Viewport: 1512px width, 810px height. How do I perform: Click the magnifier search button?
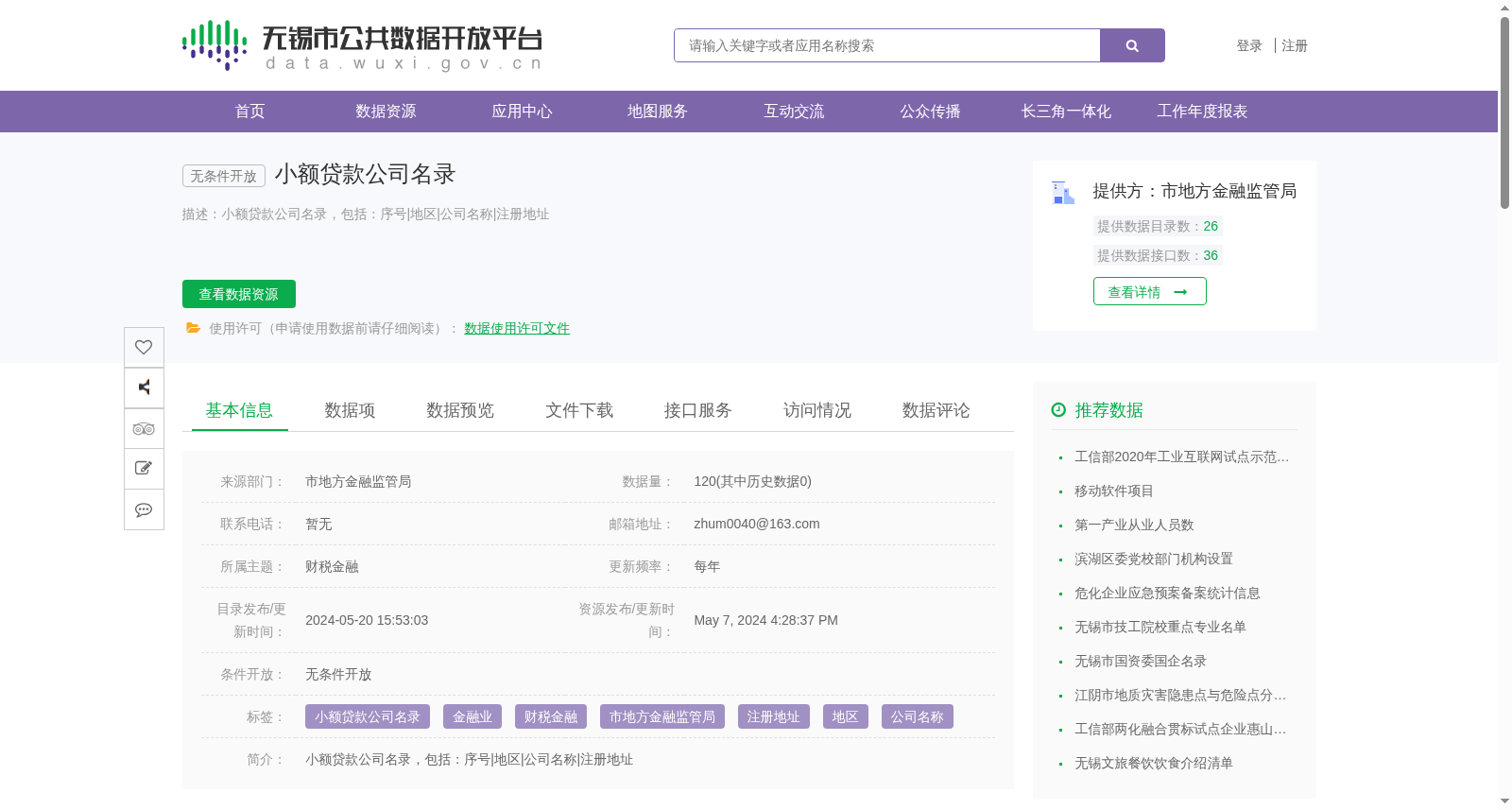[1132, 45]
